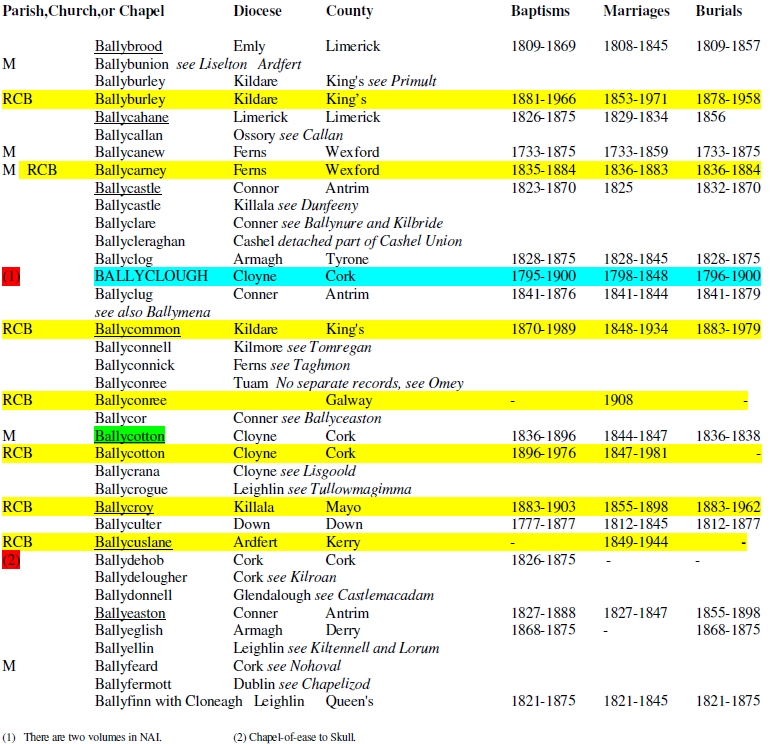The image size is (772, 744).
Task: Select the Marriages column header
Action: (636, 11)
